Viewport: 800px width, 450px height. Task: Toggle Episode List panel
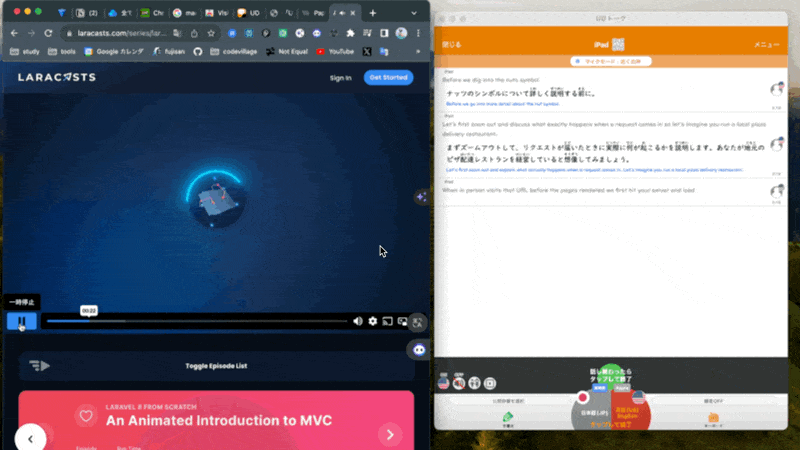[216, 366]
